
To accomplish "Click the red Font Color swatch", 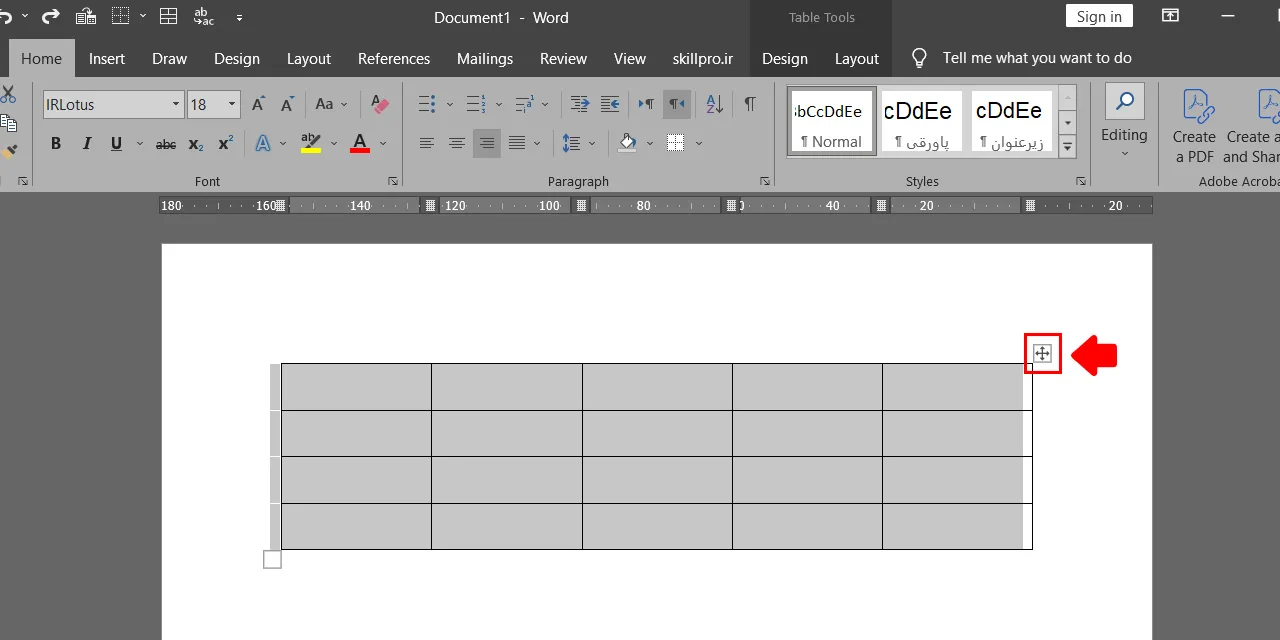I will click(360, 144).
